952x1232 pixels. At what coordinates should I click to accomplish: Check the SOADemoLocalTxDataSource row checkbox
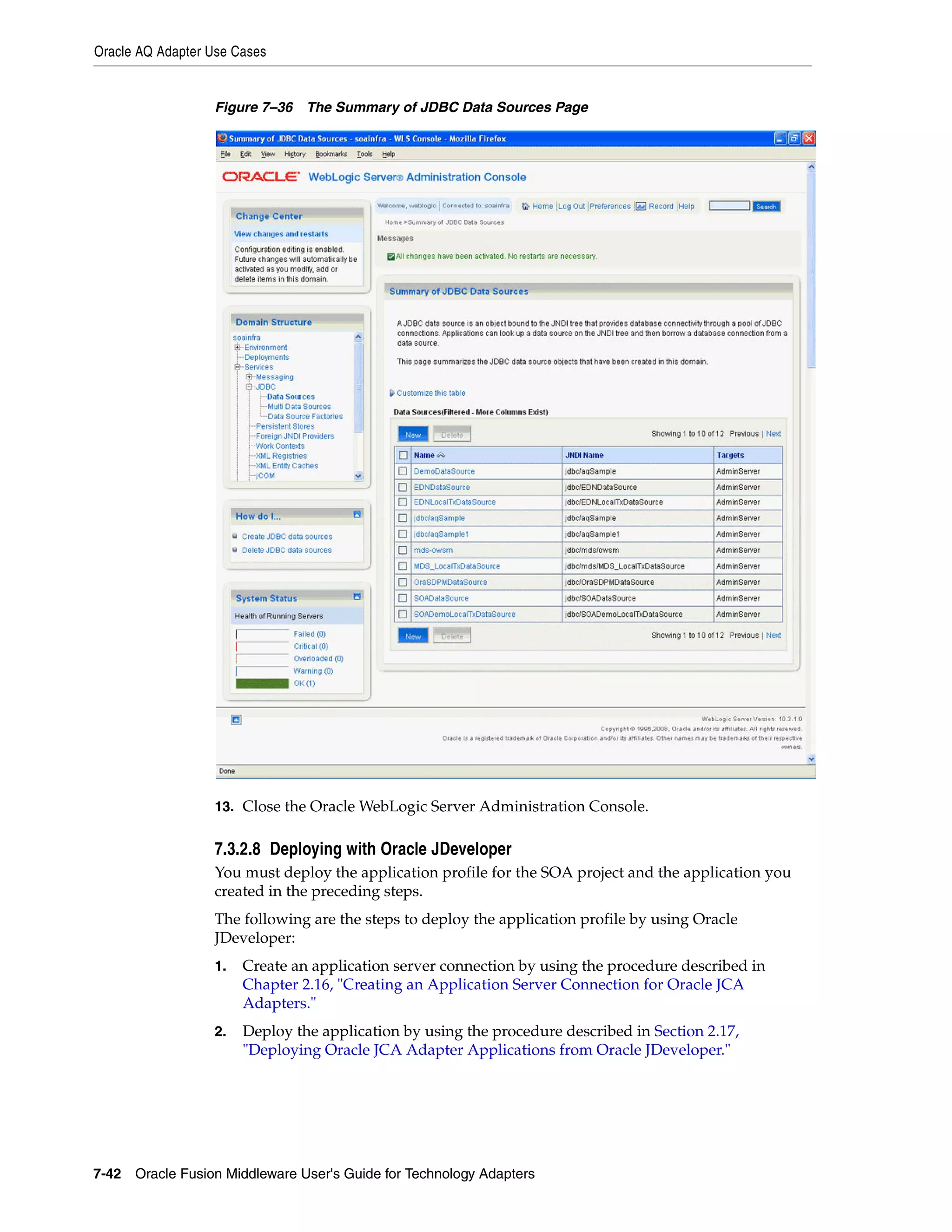(x=403, y=614)
